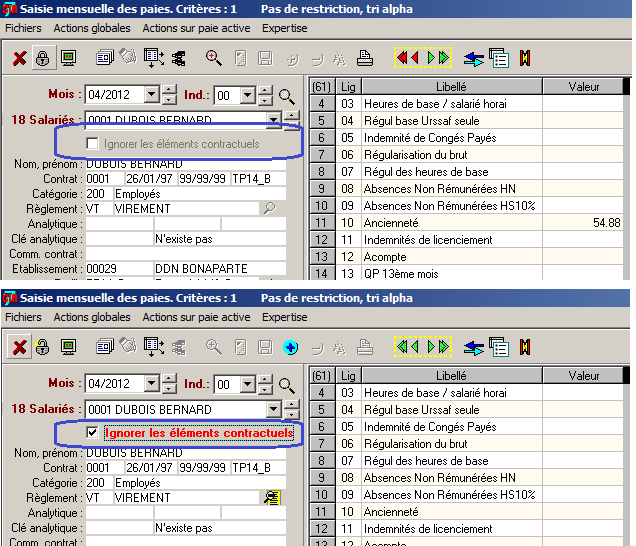
Task: Click the Libellé column header in top window
Action: (x=451, y=87)
